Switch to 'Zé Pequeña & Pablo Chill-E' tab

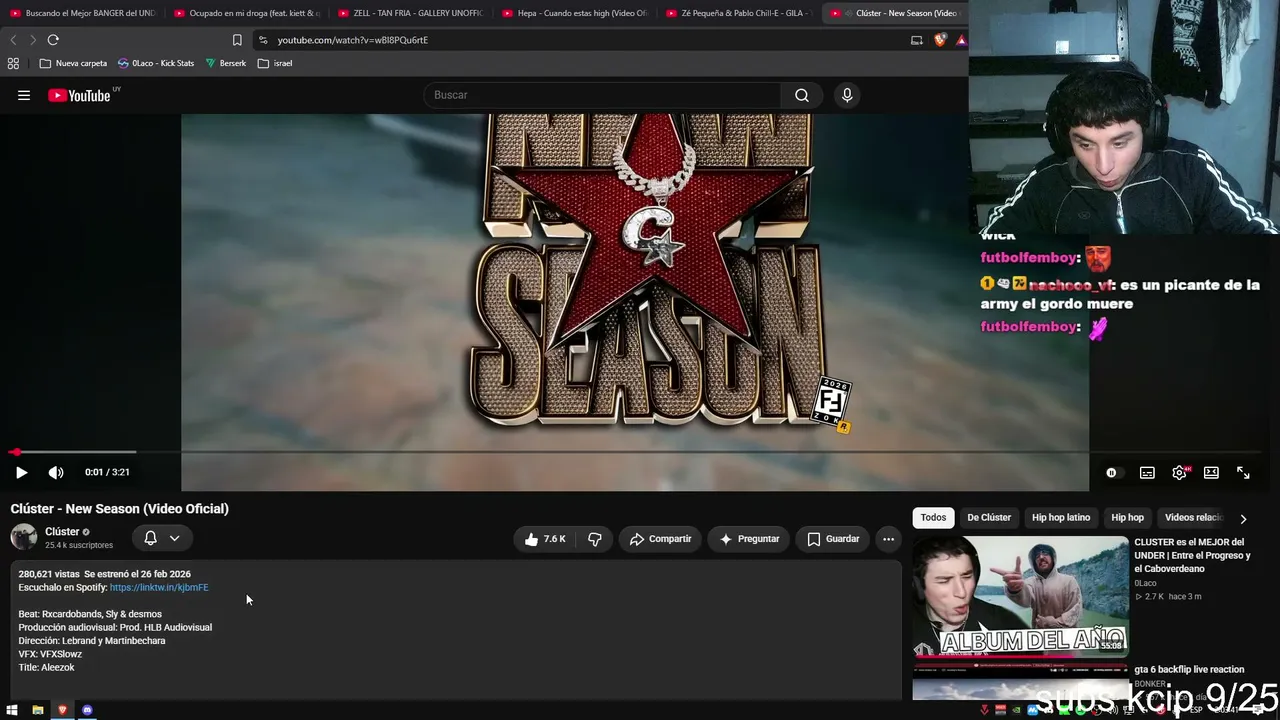coord(738,13)
